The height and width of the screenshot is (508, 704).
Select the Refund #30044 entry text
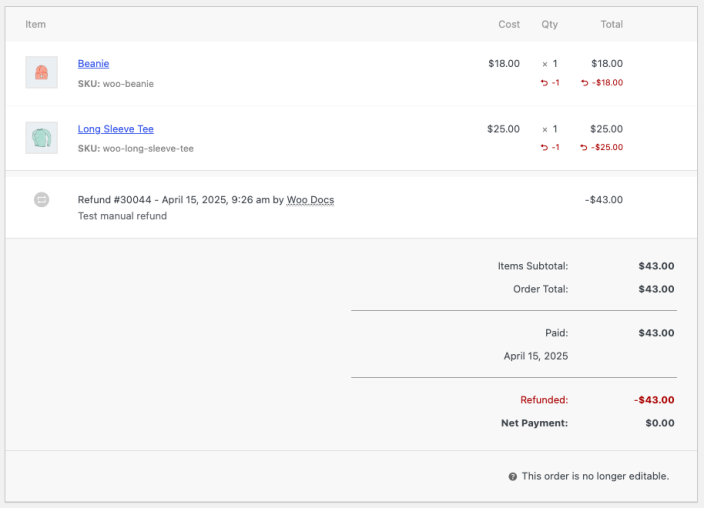tap(175, 200)
